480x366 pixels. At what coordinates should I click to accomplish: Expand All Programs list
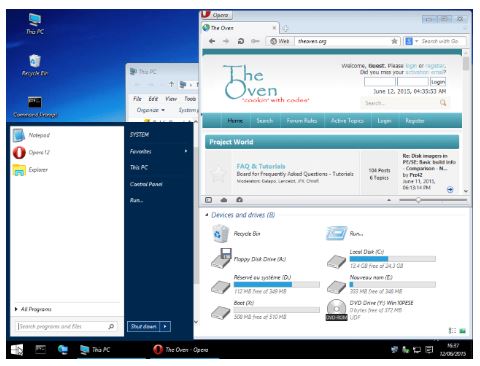point(33,309)
